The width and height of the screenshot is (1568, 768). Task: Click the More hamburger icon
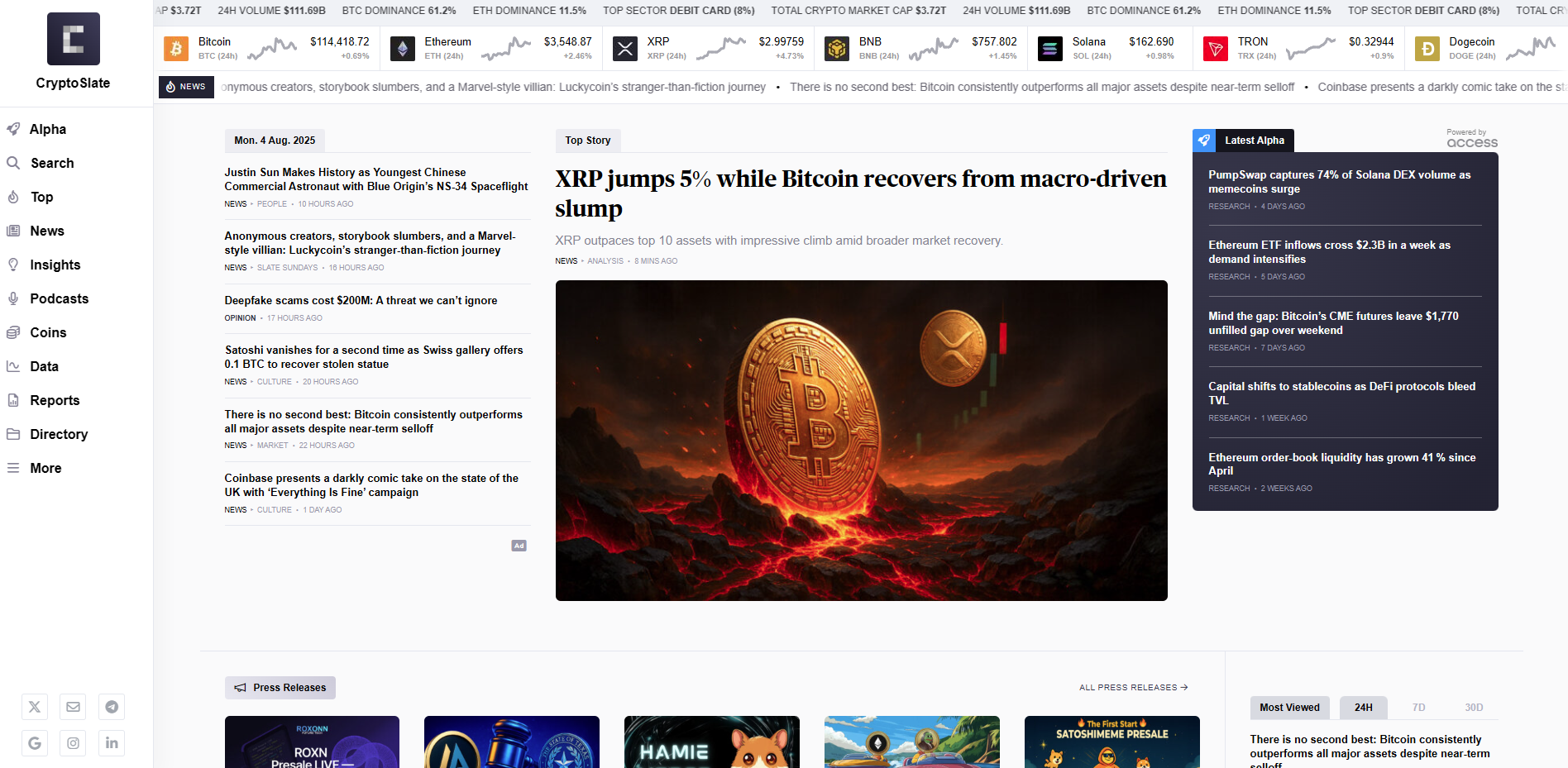tap(13, 468)
